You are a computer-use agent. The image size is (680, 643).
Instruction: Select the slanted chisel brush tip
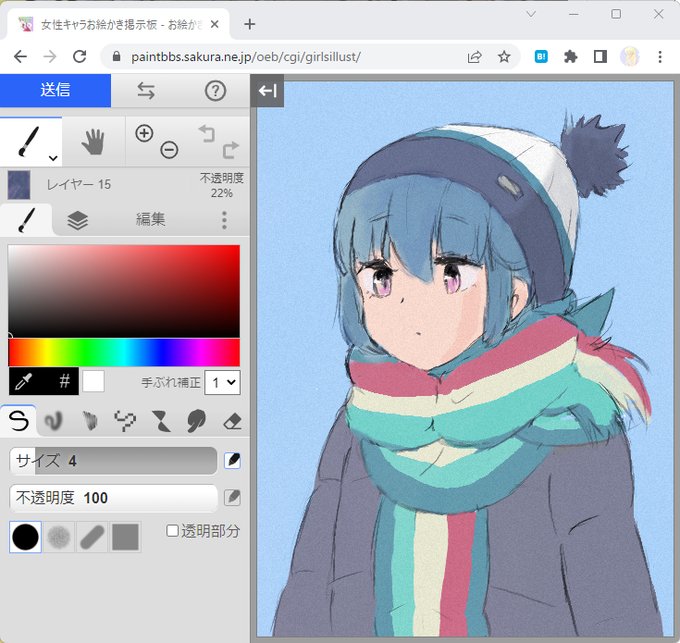[x=92, y=537]
